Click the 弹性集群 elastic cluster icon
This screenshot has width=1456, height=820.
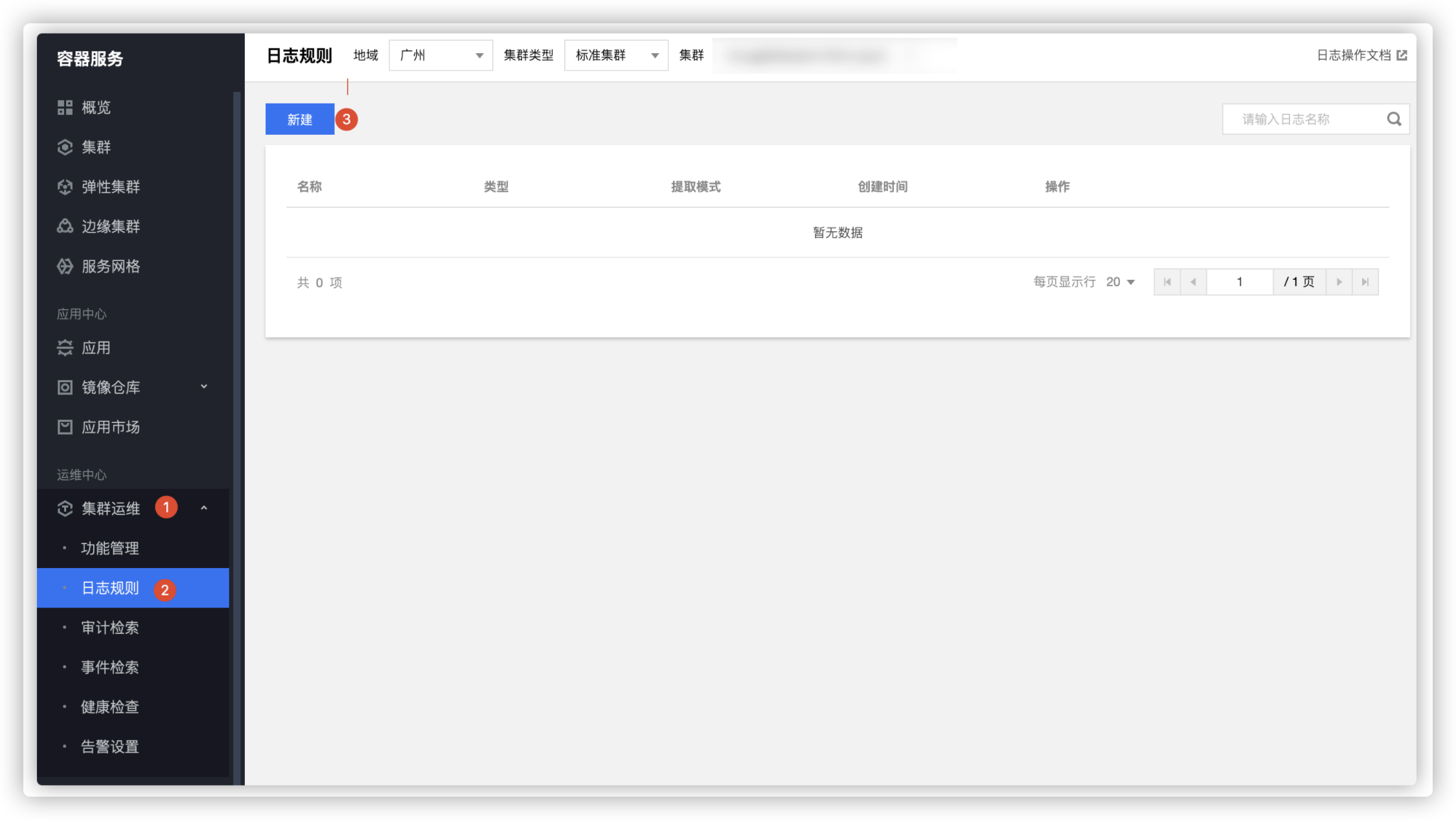tap(65, 187)
